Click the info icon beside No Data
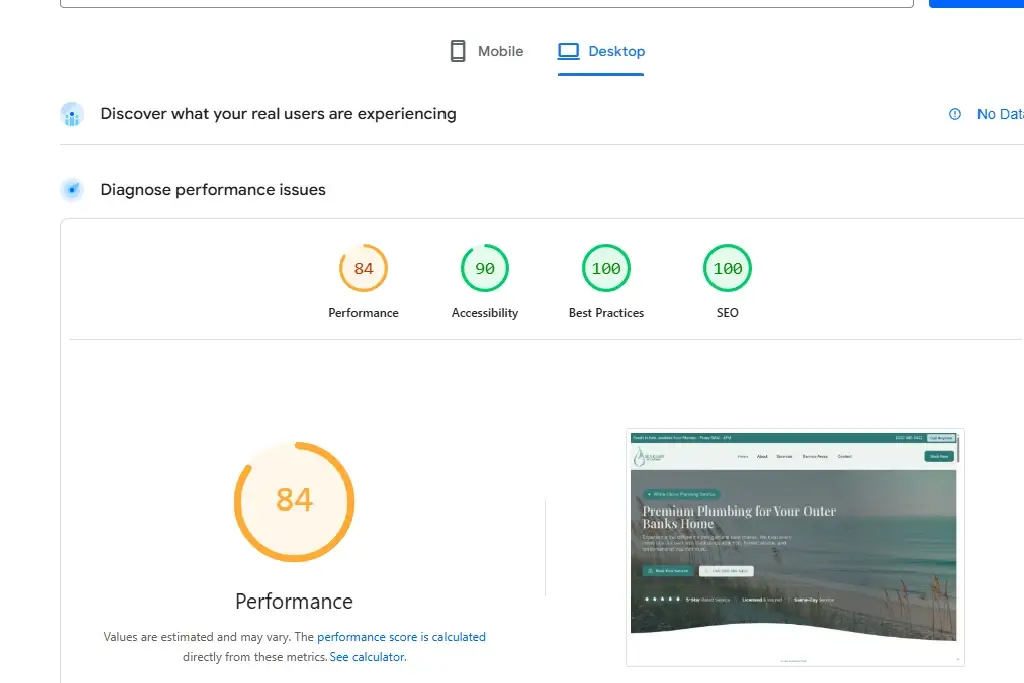The width and height of the screenshot is (1024, 683). coord(955,114)
